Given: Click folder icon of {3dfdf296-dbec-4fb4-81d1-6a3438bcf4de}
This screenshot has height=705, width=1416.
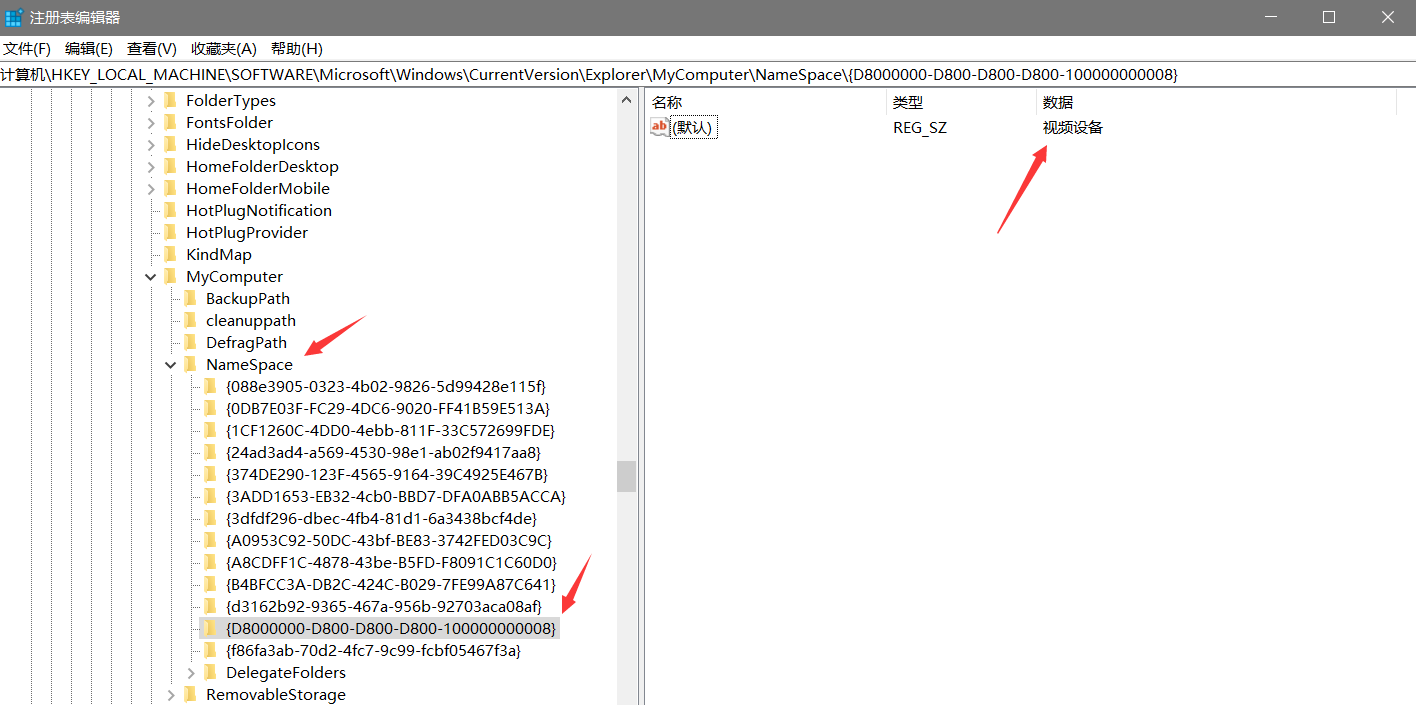Looking at the screenshot, I should (210, 518).
